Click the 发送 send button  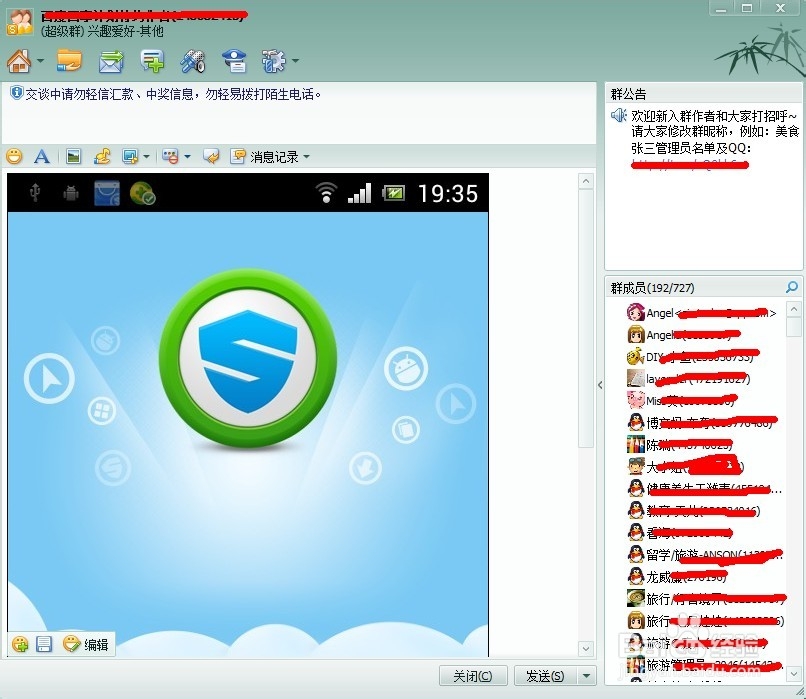(545, 676)
